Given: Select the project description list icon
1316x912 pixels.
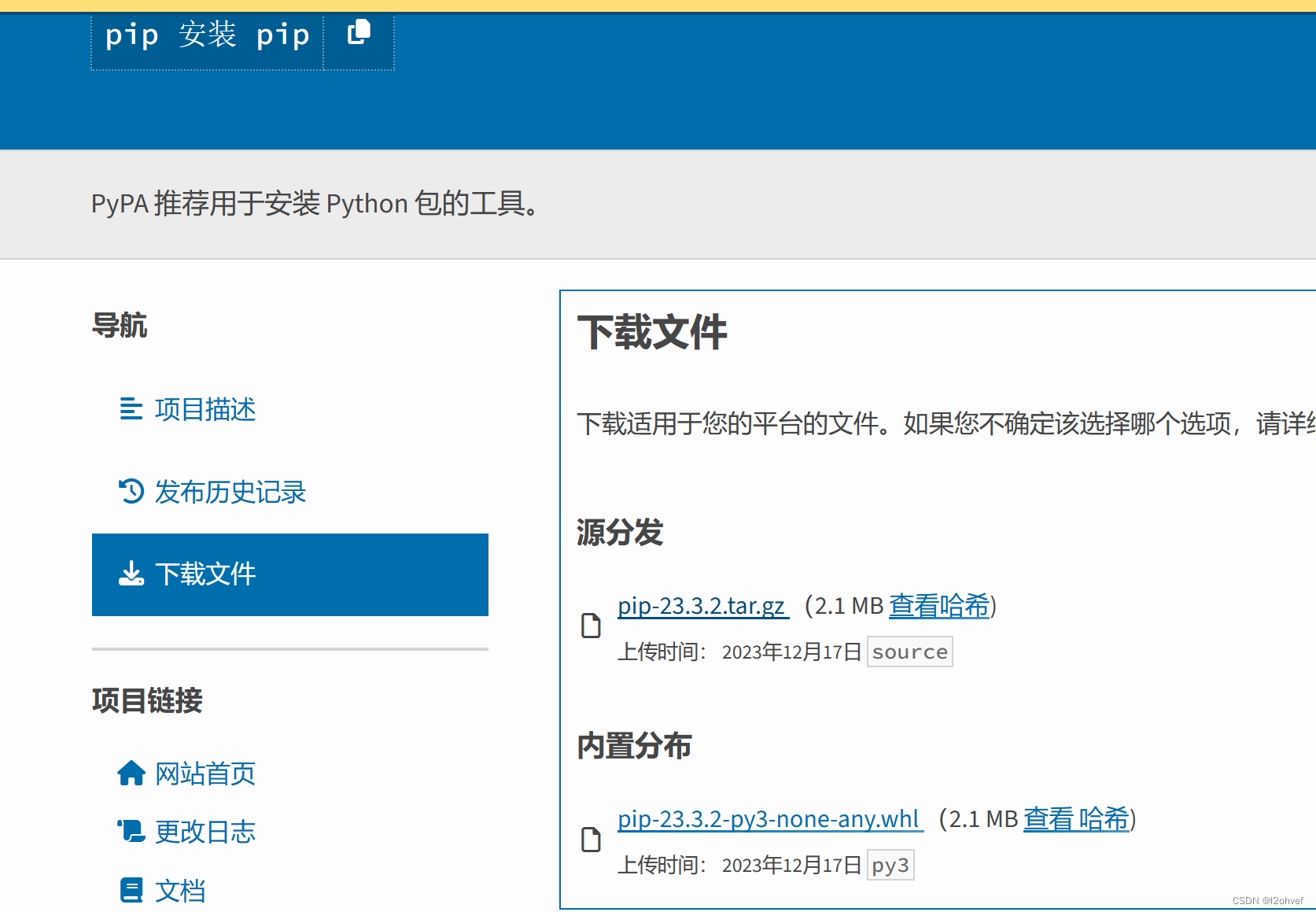Looking at the screenshot, I should tap(131, 410).
